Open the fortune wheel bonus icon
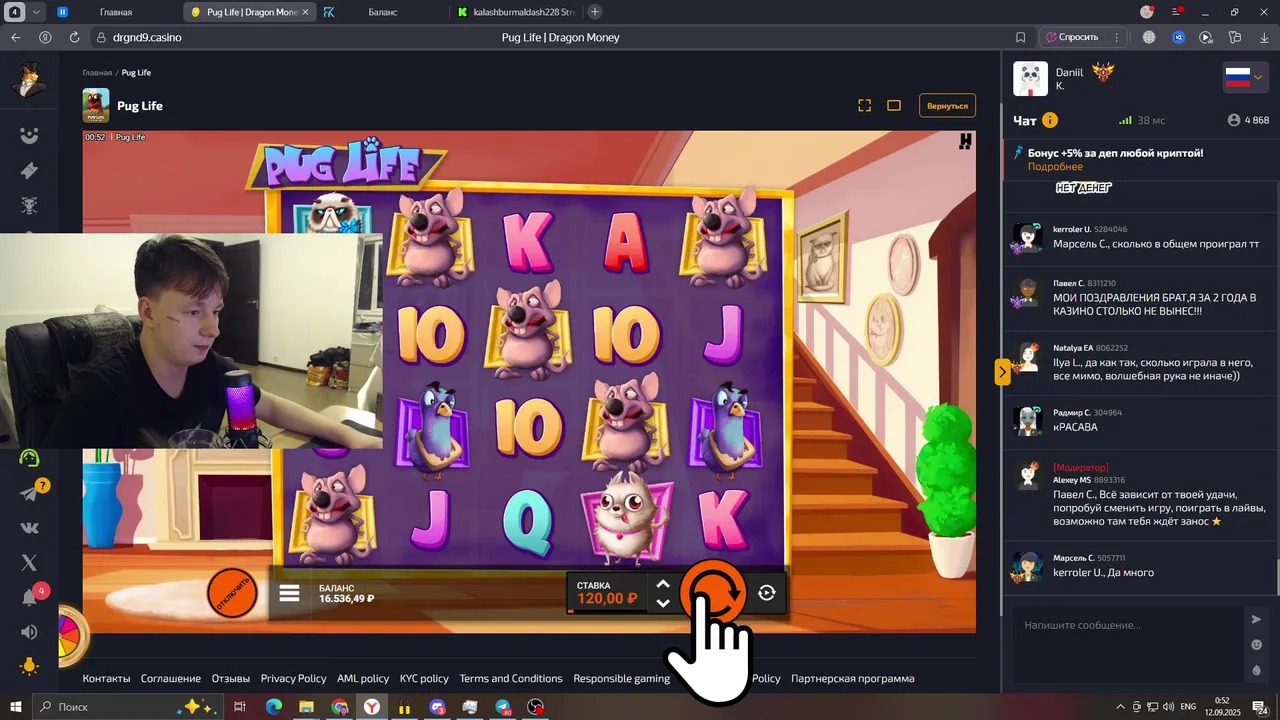Screen dimensions: 1280x720 [x=72, y=634]
